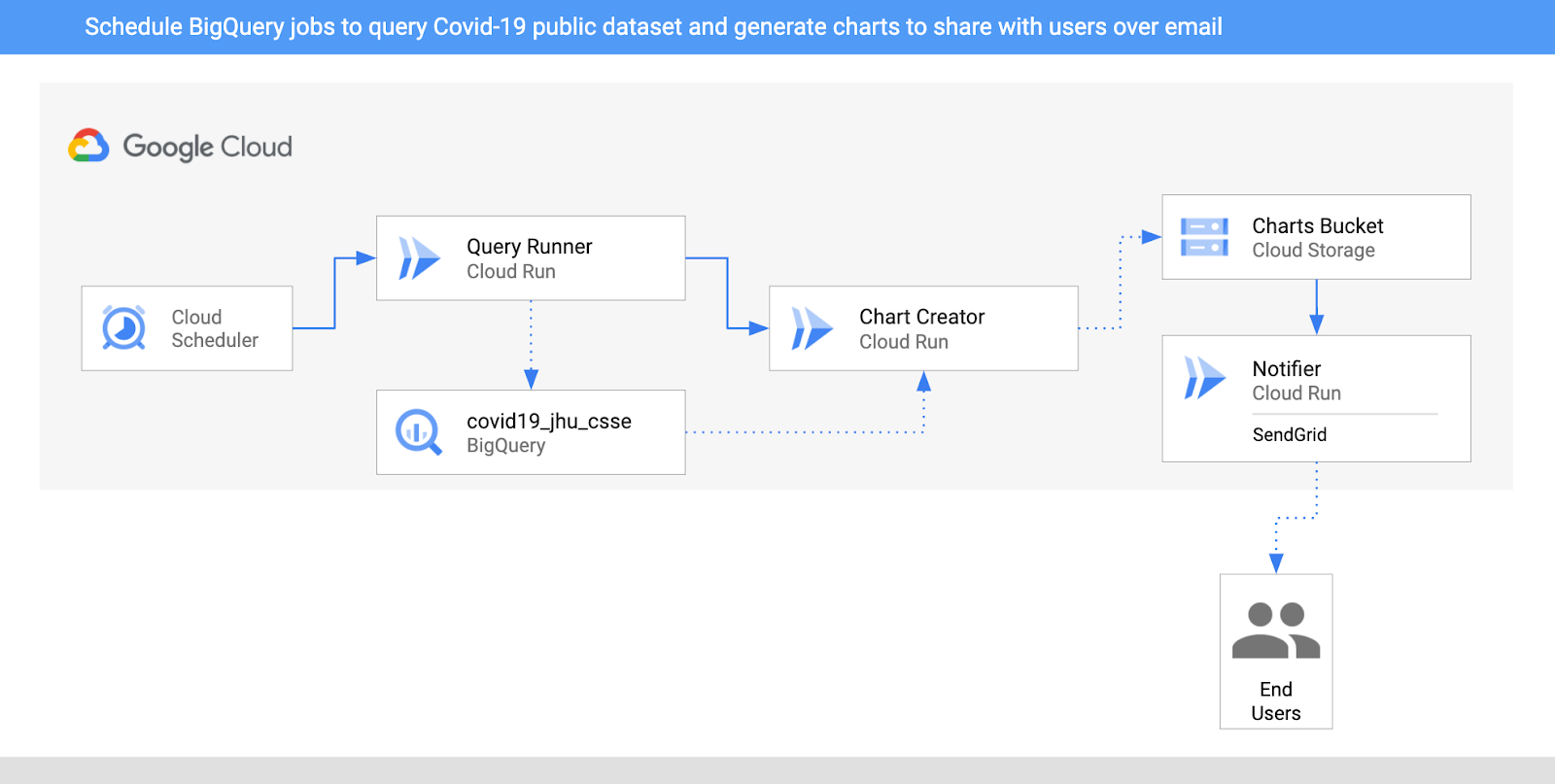The height and width of the screenshot is (784, 1555).
Task: Click 'Cloud Run' under Chart Creator
Action: (x=904, y=342)
